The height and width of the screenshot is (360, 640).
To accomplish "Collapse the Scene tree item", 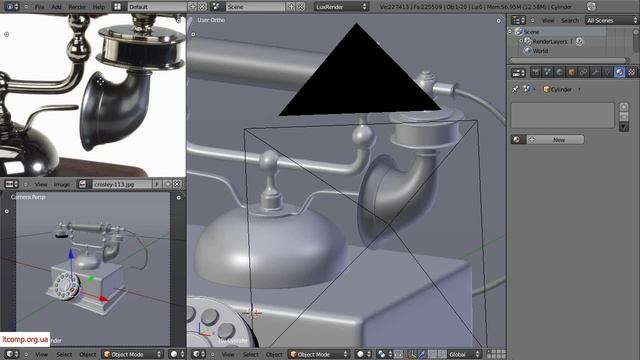I will [x=510, y=31].
